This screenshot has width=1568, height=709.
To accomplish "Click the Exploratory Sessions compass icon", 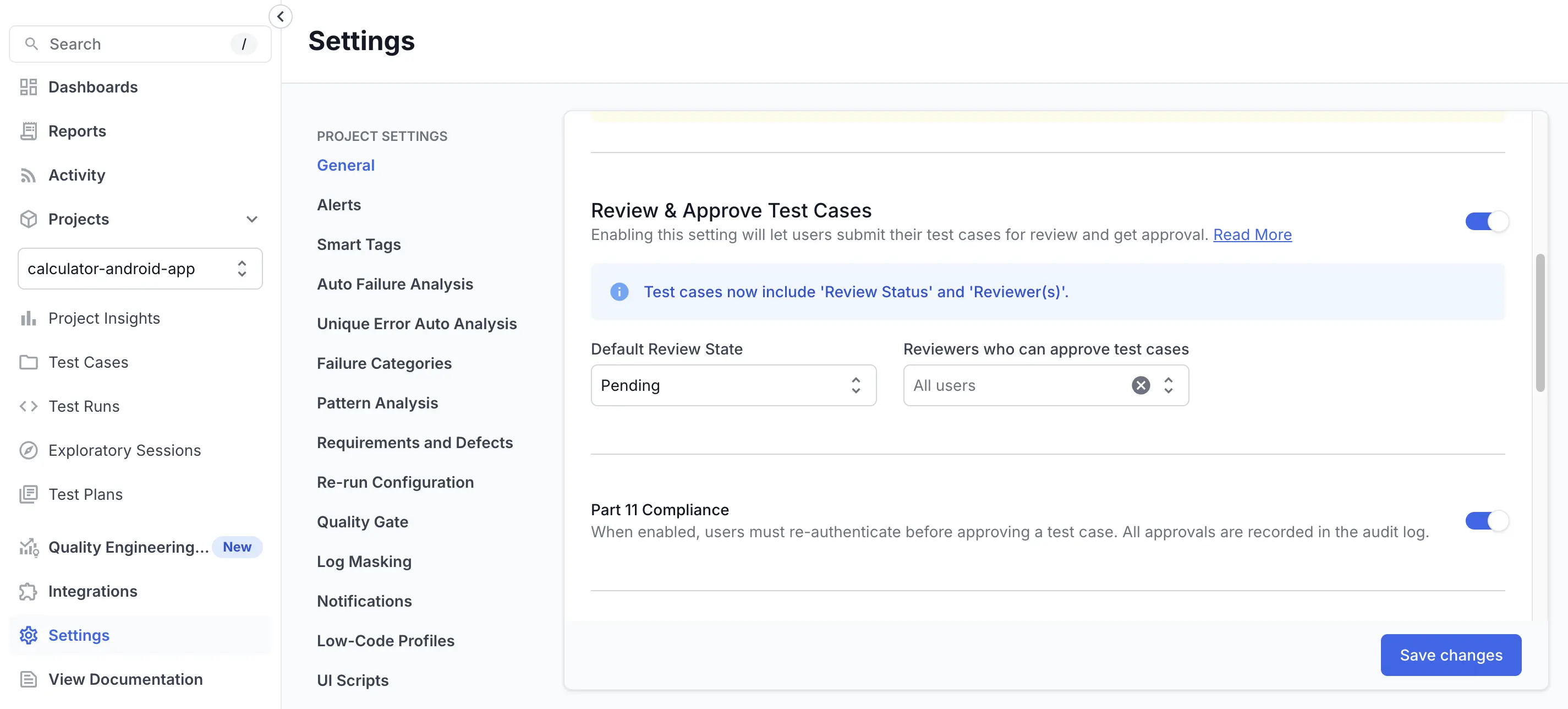I will click(28, 450).
